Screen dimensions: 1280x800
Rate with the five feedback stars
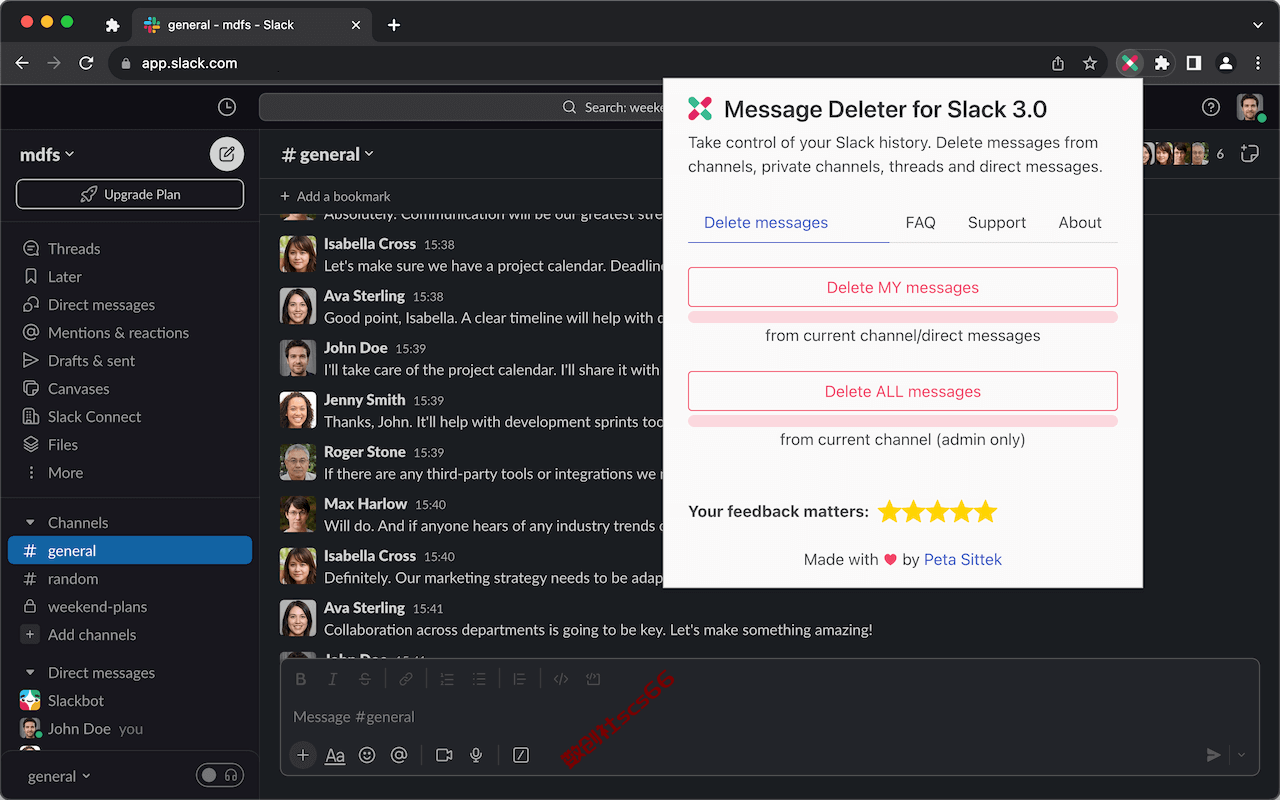[938, 512]
